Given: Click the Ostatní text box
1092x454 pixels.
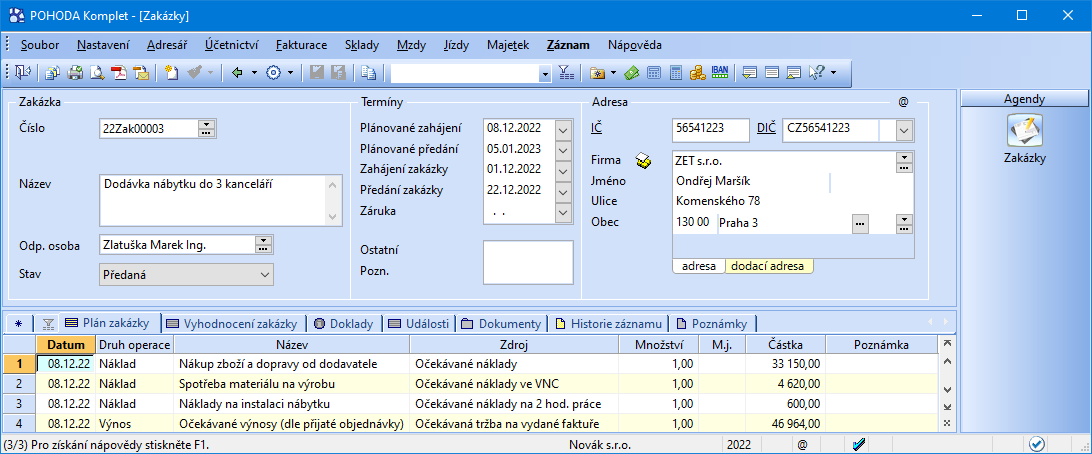Looking at the screenshot, I should tap(528, 262).
